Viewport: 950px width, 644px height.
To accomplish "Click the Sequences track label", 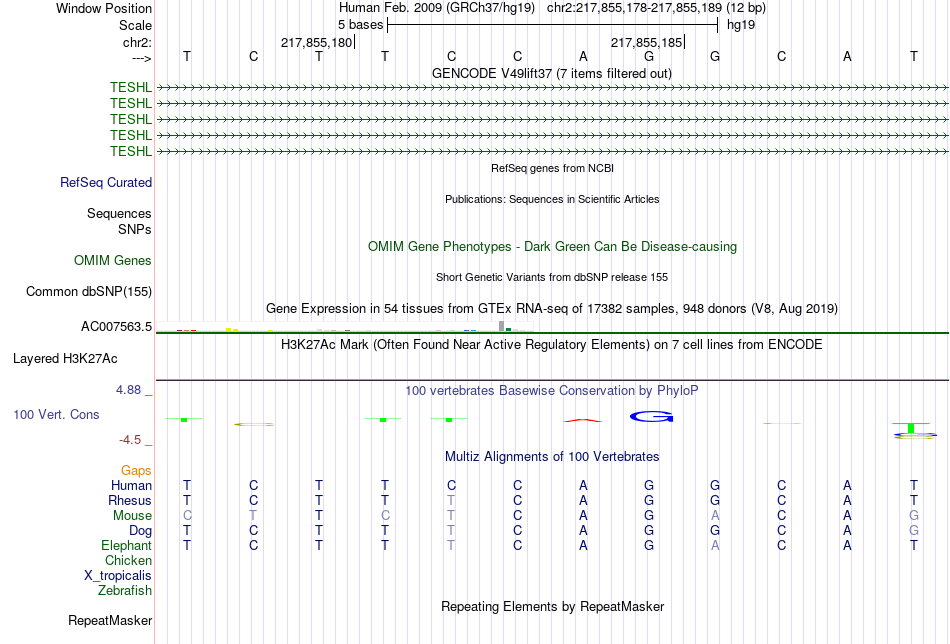I will tap(119, 213).
